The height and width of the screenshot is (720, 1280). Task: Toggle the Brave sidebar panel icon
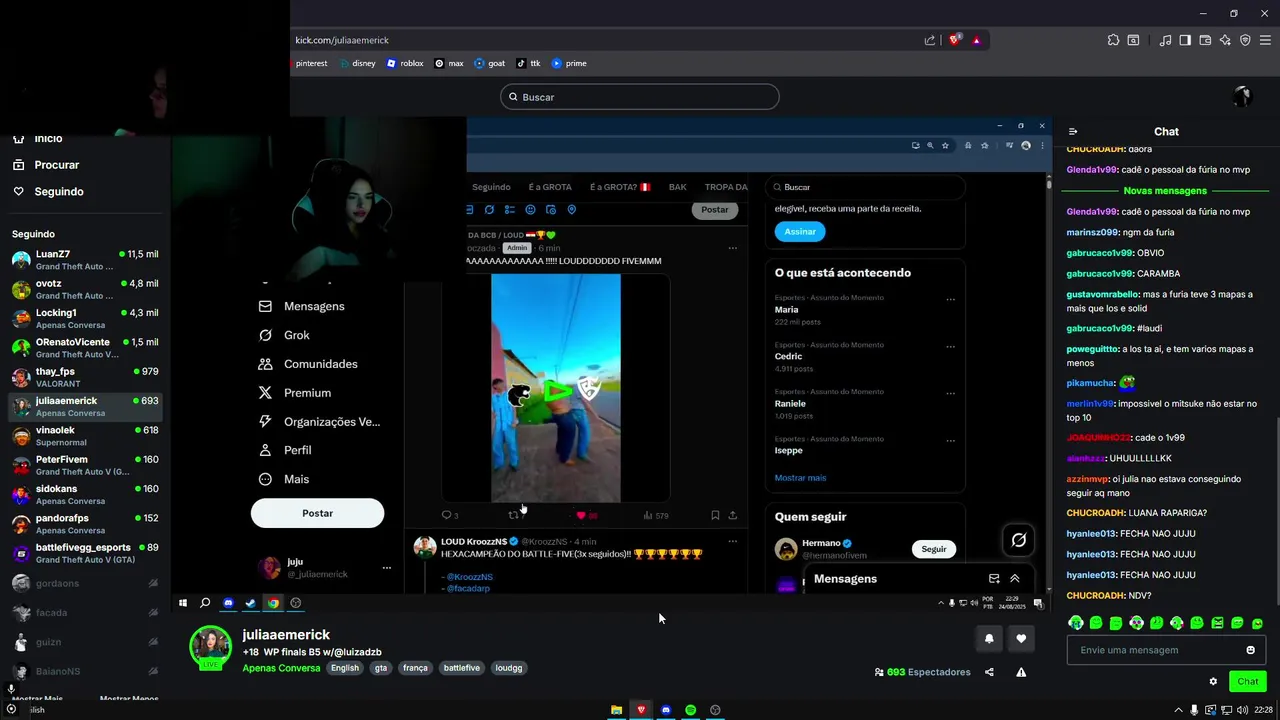tap(1185, 40)
